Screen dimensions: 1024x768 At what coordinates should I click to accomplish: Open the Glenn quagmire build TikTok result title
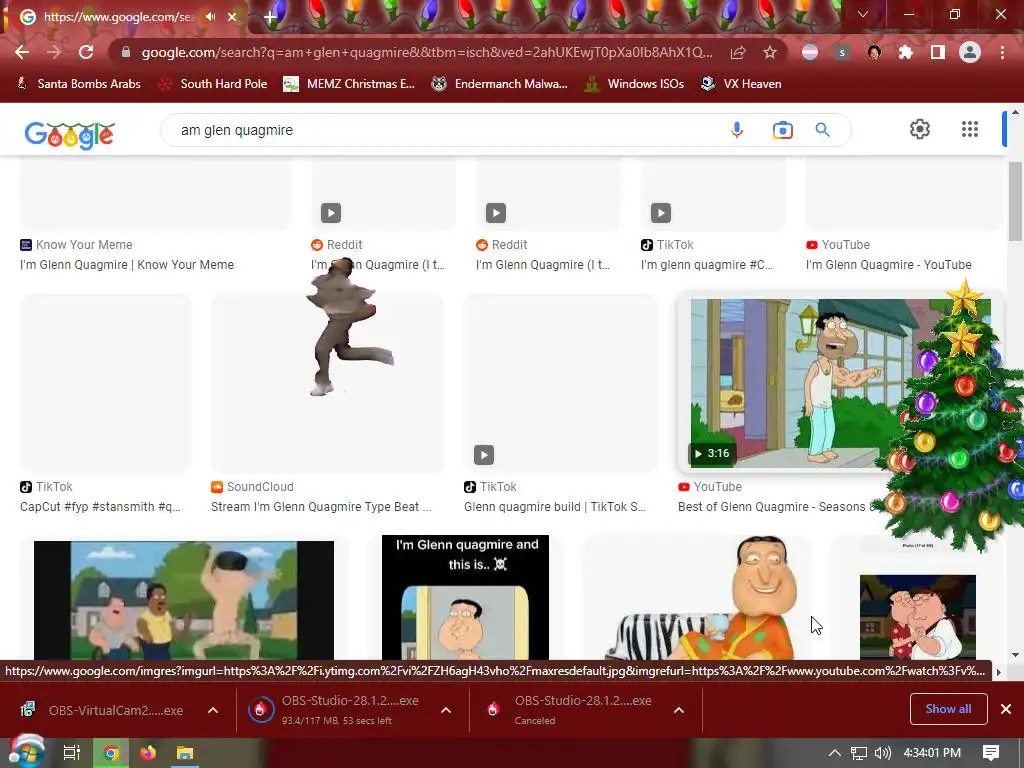point(554,507)
